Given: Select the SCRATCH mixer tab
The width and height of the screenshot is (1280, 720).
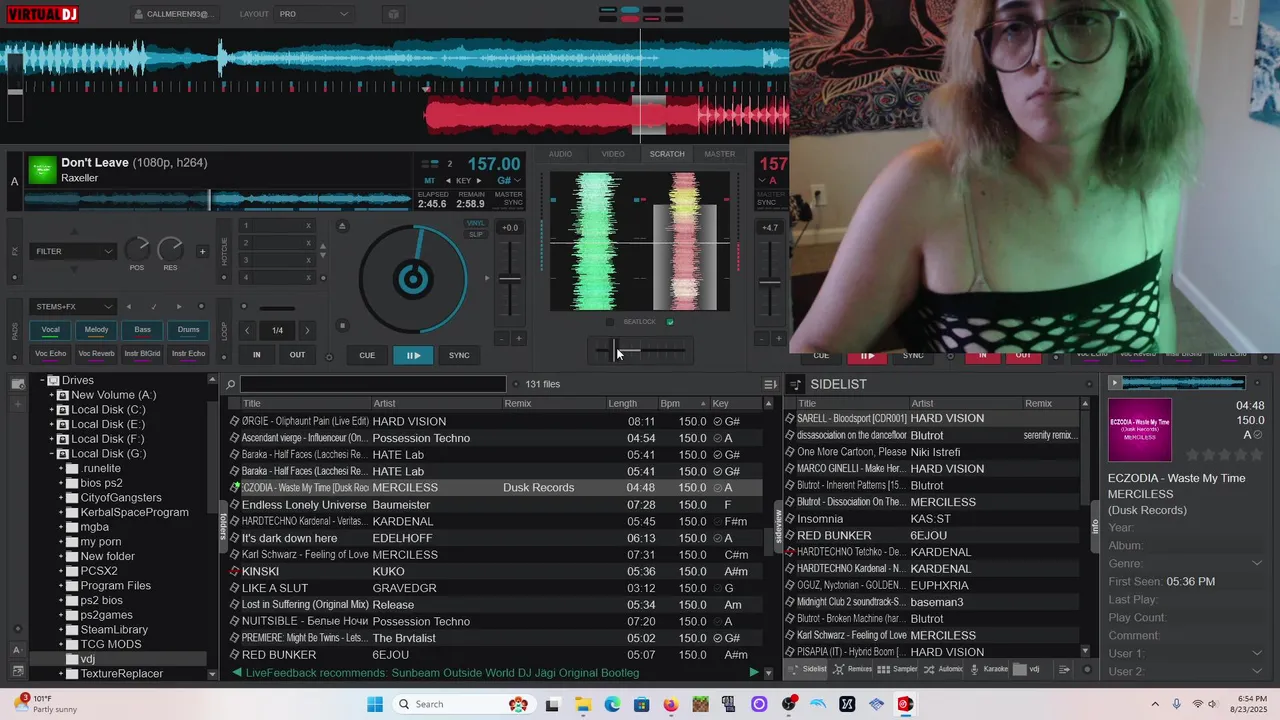Looking at the screenshot, I should tap(667, 154).
